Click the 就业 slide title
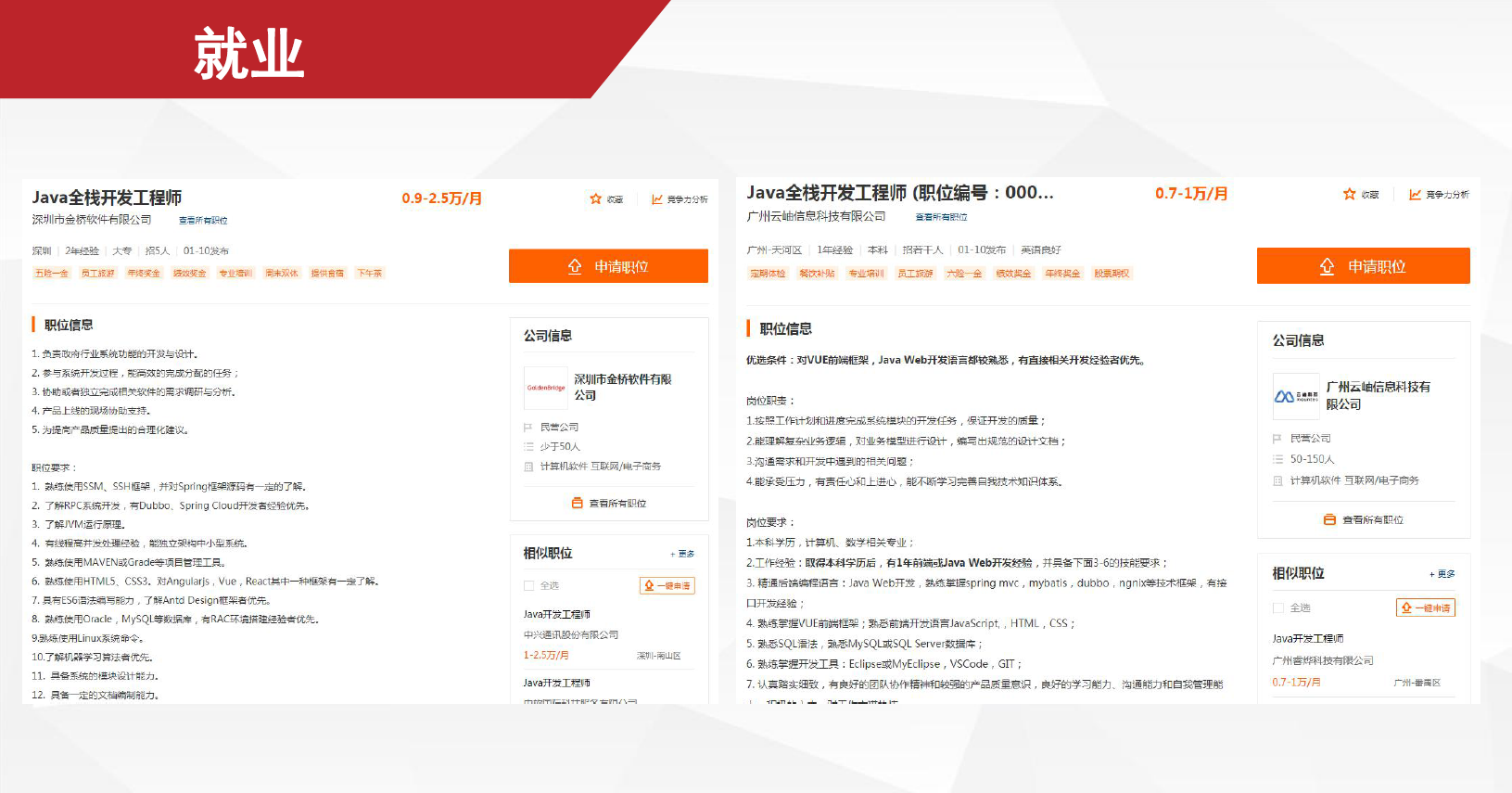This screenshot has height=793, width=1512. click(x=248, y=53)
